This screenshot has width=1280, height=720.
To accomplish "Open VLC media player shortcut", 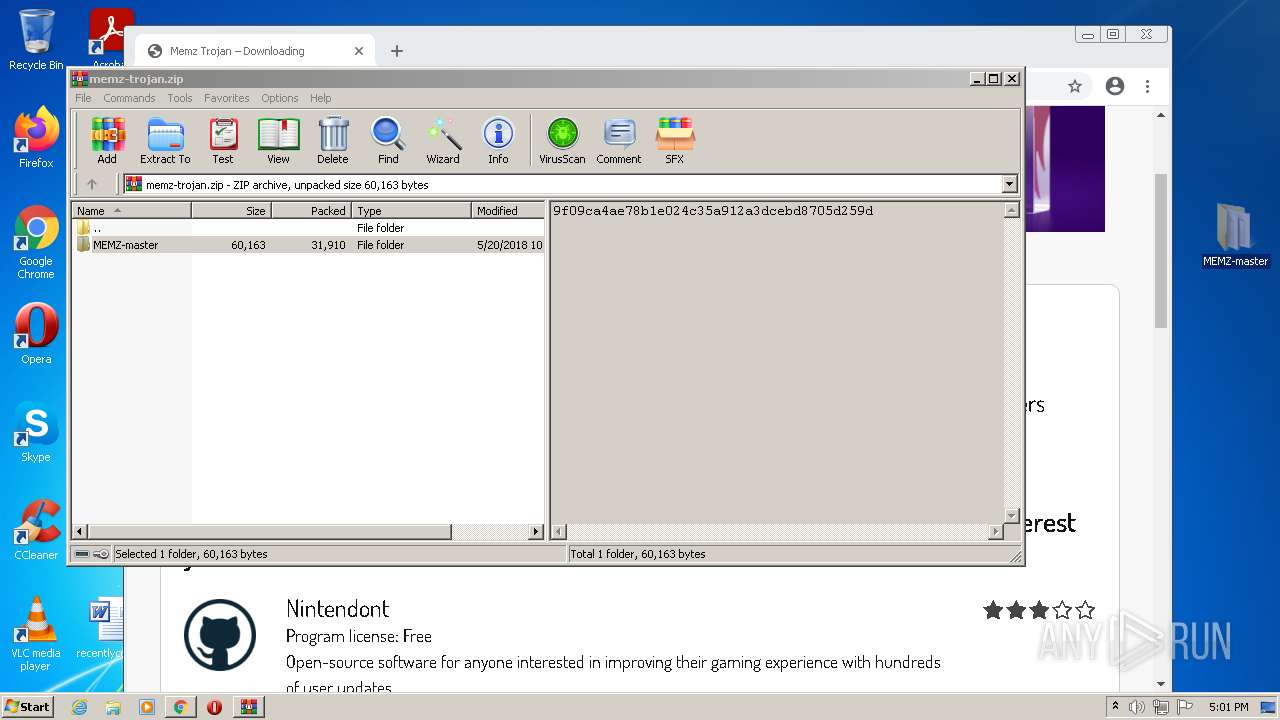I will pyautogui.click(x=36, y=634).
